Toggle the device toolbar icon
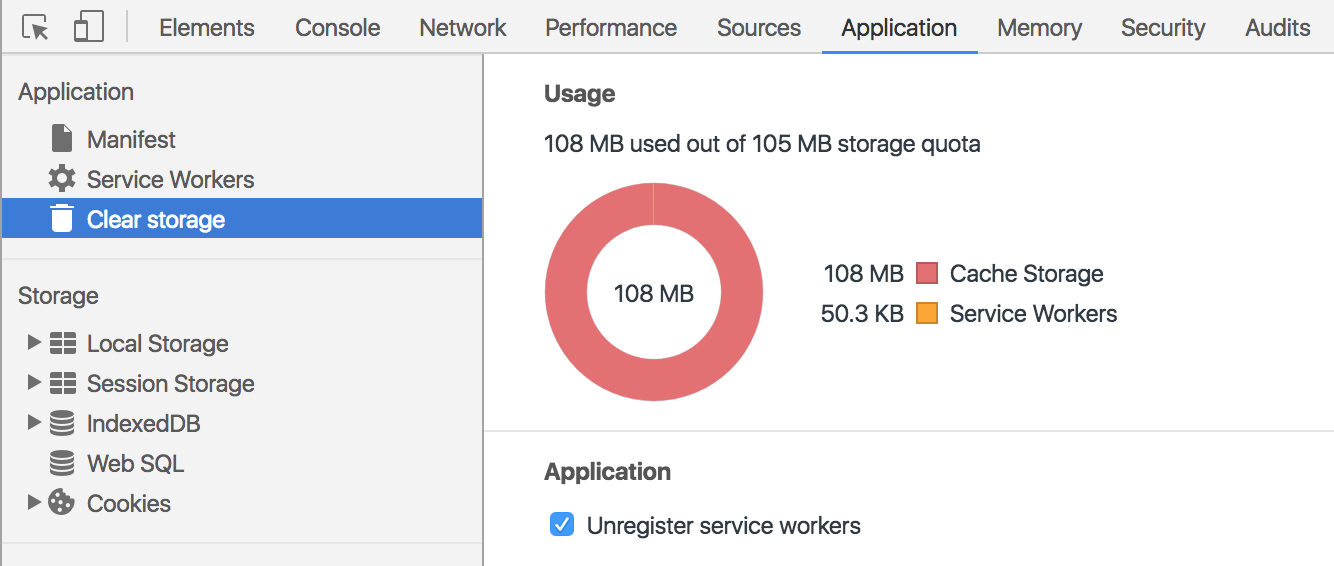This screenshot has height=566, width=1334. [88, 27]
